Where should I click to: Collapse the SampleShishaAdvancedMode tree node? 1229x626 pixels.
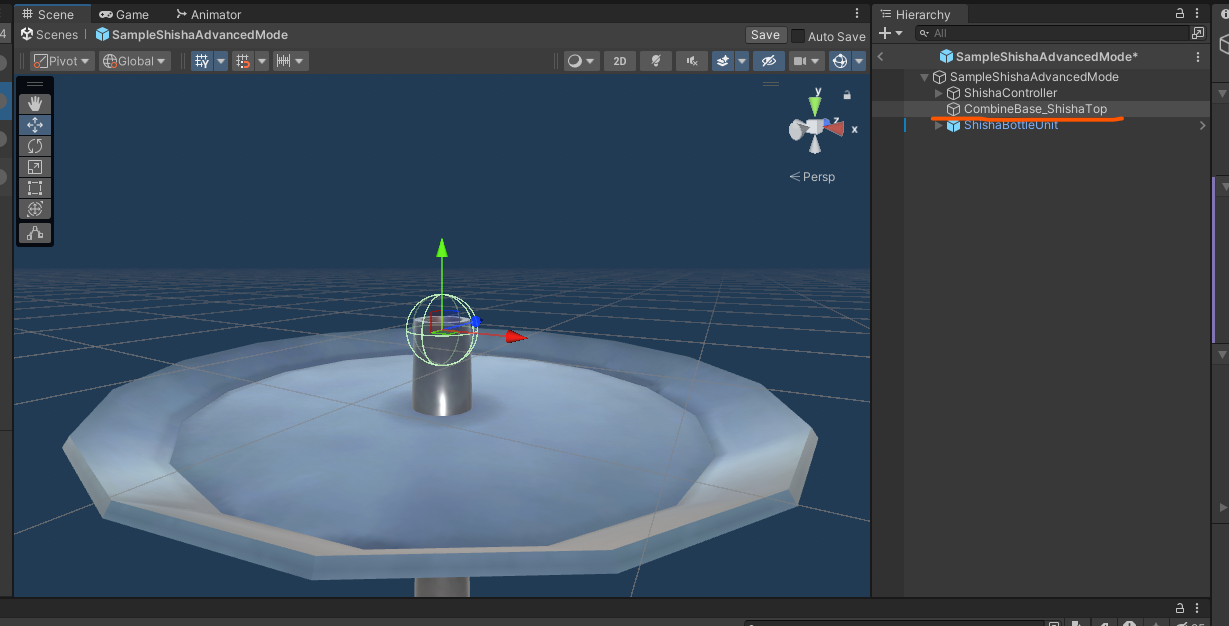coord(924,77)
